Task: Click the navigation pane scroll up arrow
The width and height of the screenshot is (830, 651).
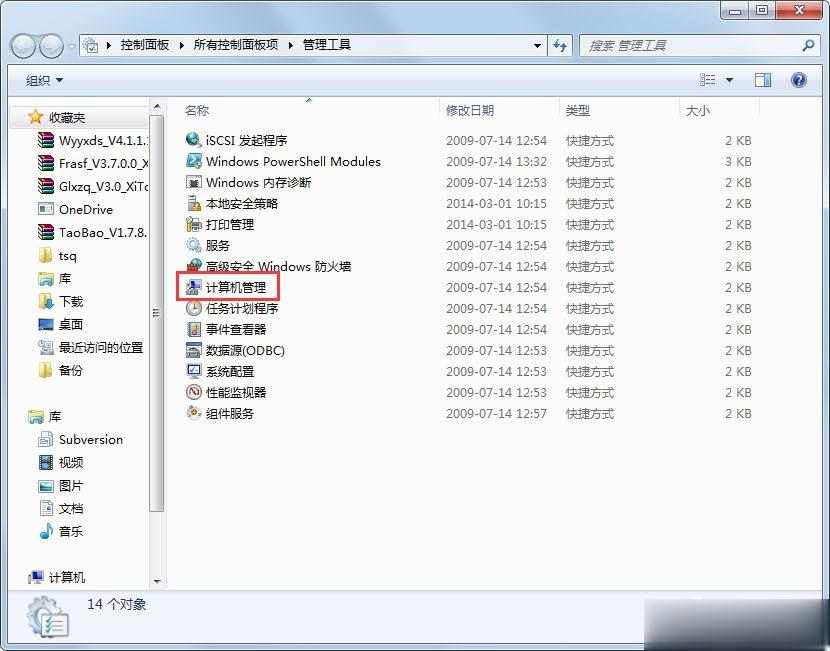Action: tap(157, 106)
